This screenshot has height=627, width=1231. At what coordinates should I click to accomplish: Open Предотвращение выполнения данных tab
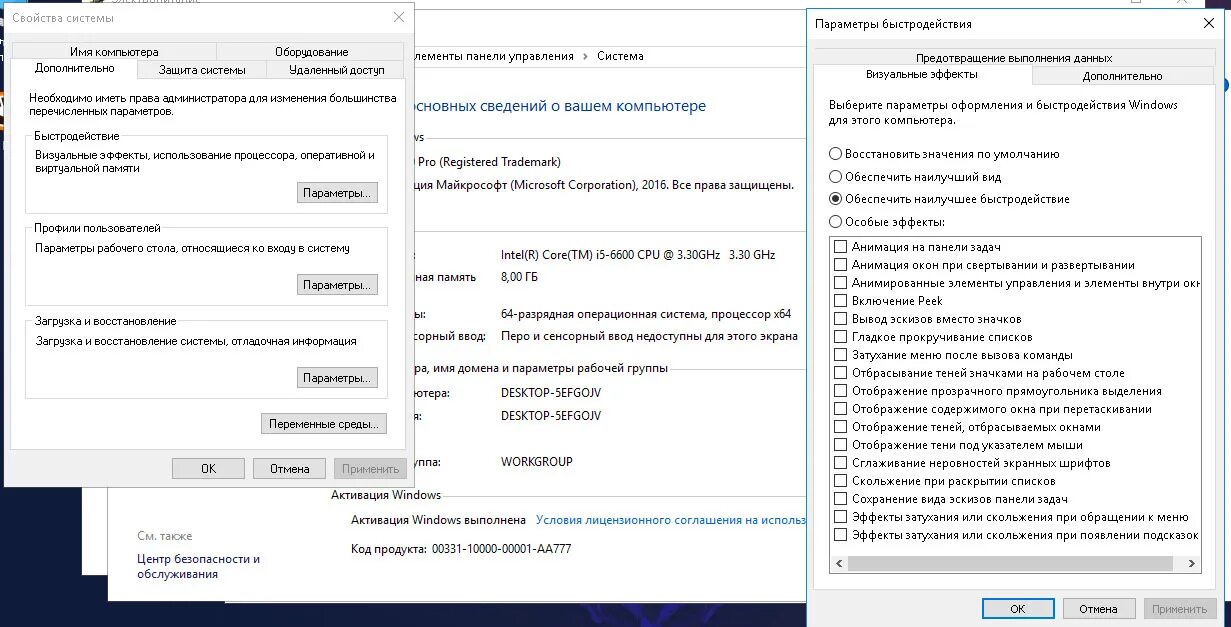pos(1014,58)
